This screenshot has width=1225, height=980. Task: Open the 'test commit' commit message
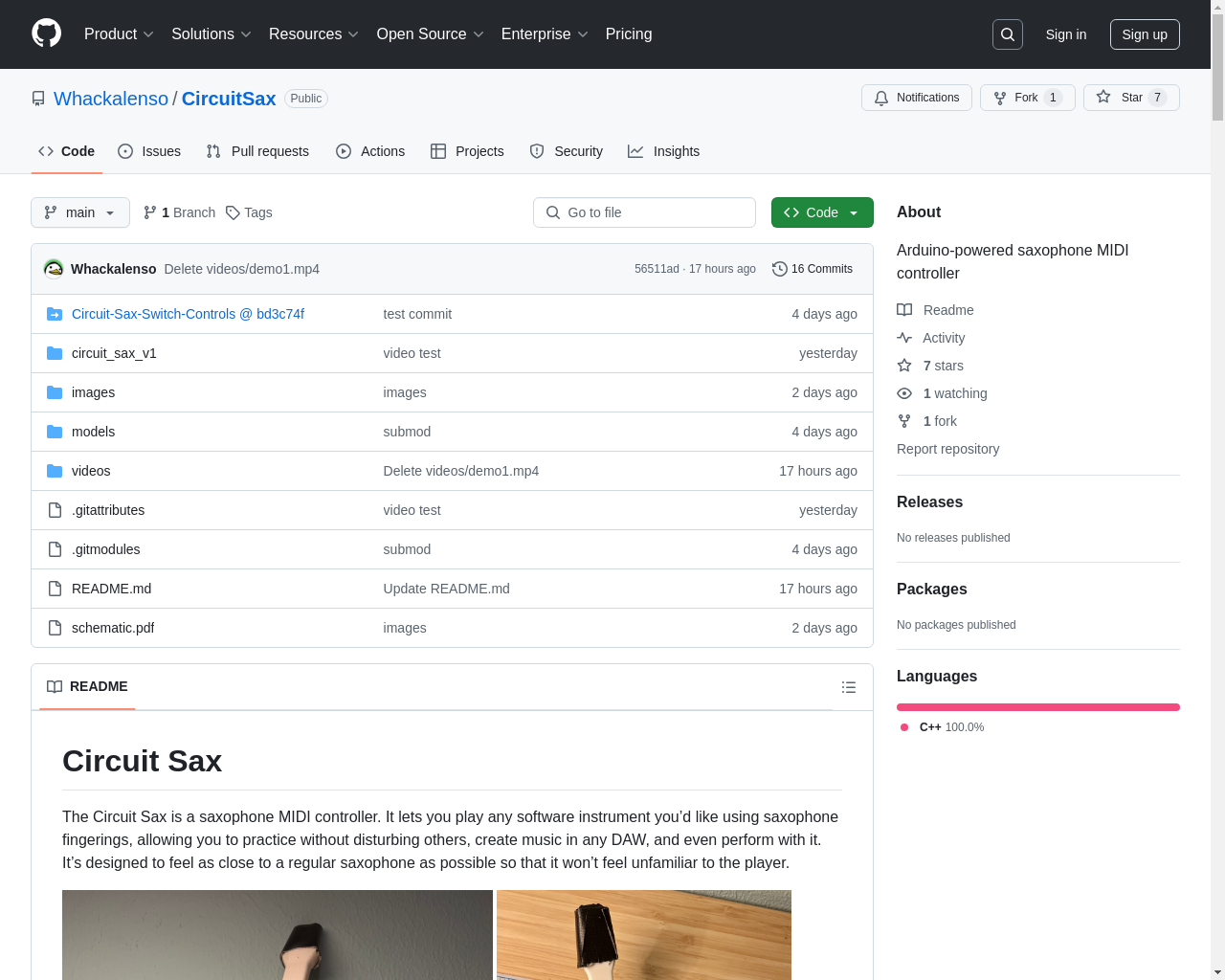click(x=417, y=314)
